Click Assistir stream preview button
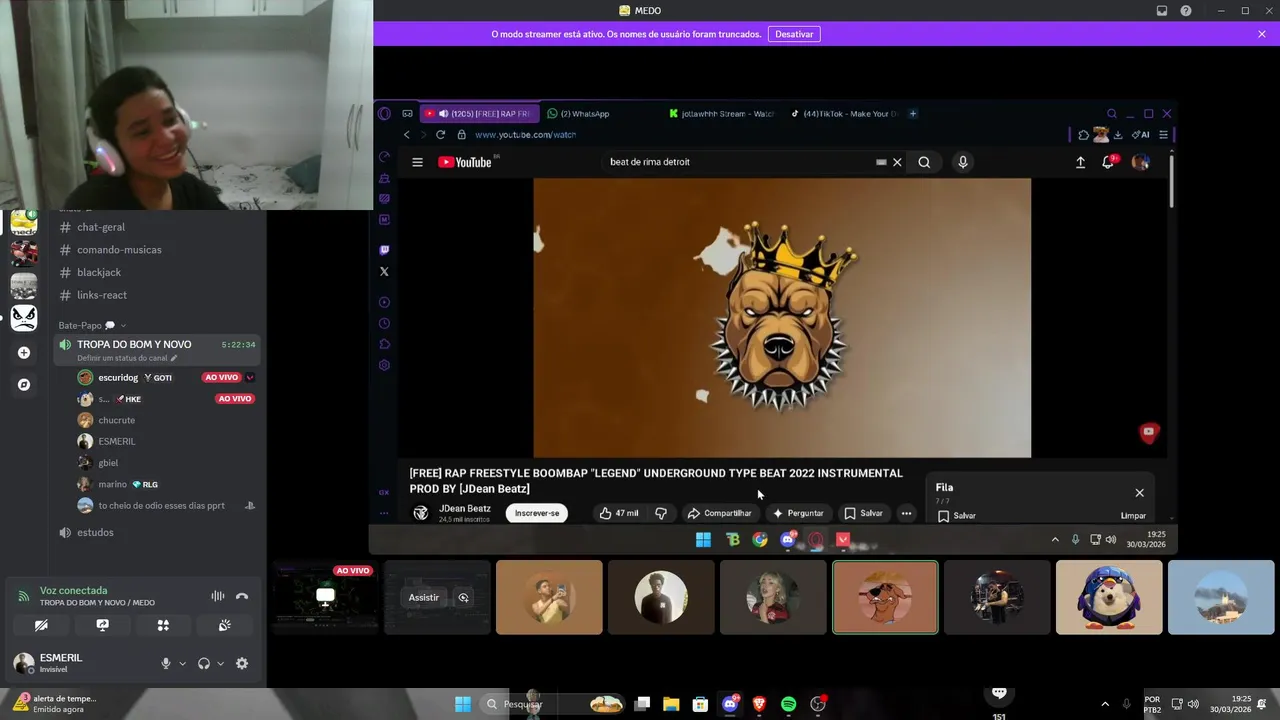Image resolution: width=1280 pixels, height=720 pixels. 423,597
